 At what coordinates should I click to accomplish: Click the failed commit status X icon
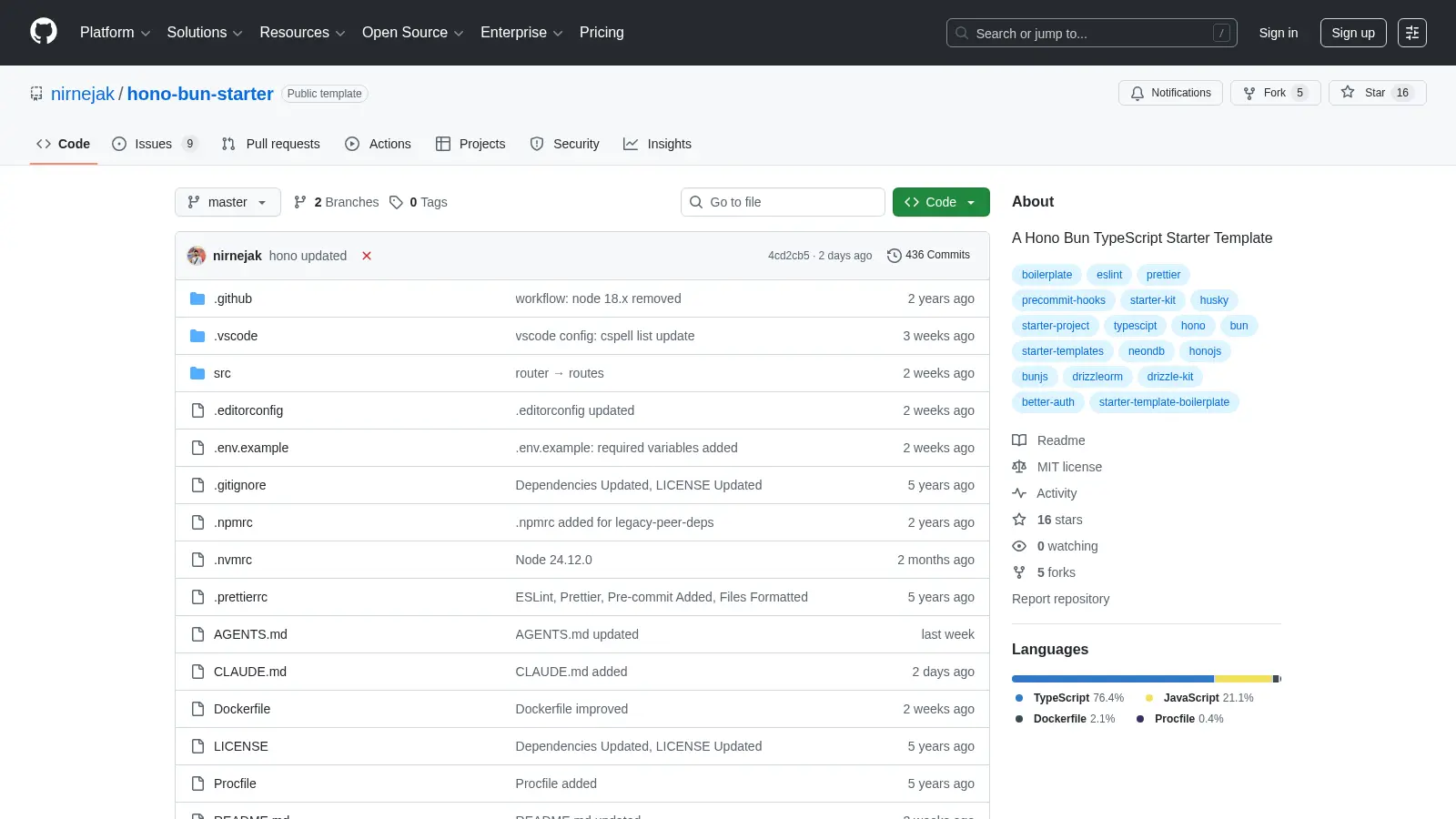point(367,256)
